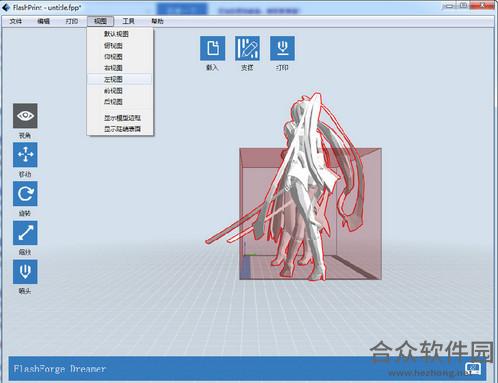Choose Default View (默认视图) menu entry

(120, 34)
